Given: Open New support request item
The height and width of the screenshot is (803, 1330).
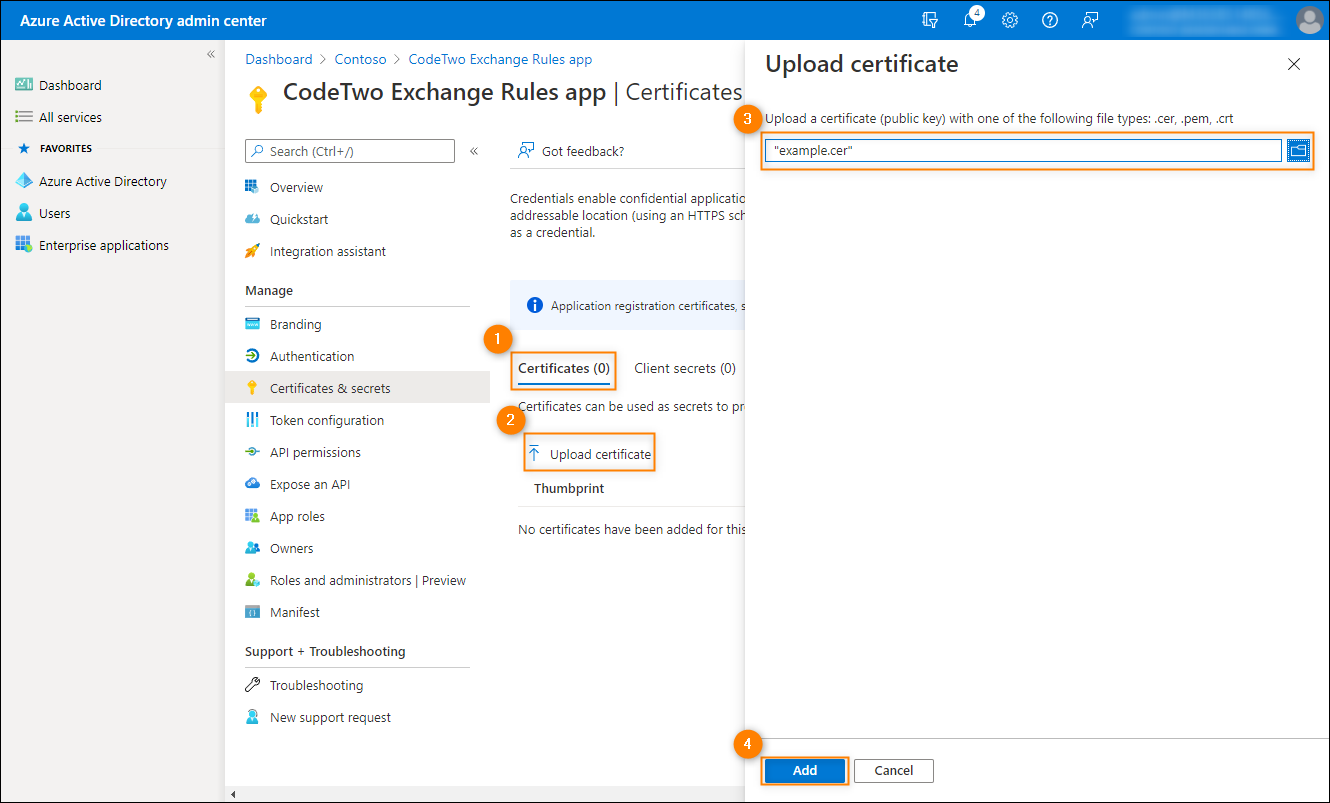Looking at the screenshot, I should (x=330, y=717).
